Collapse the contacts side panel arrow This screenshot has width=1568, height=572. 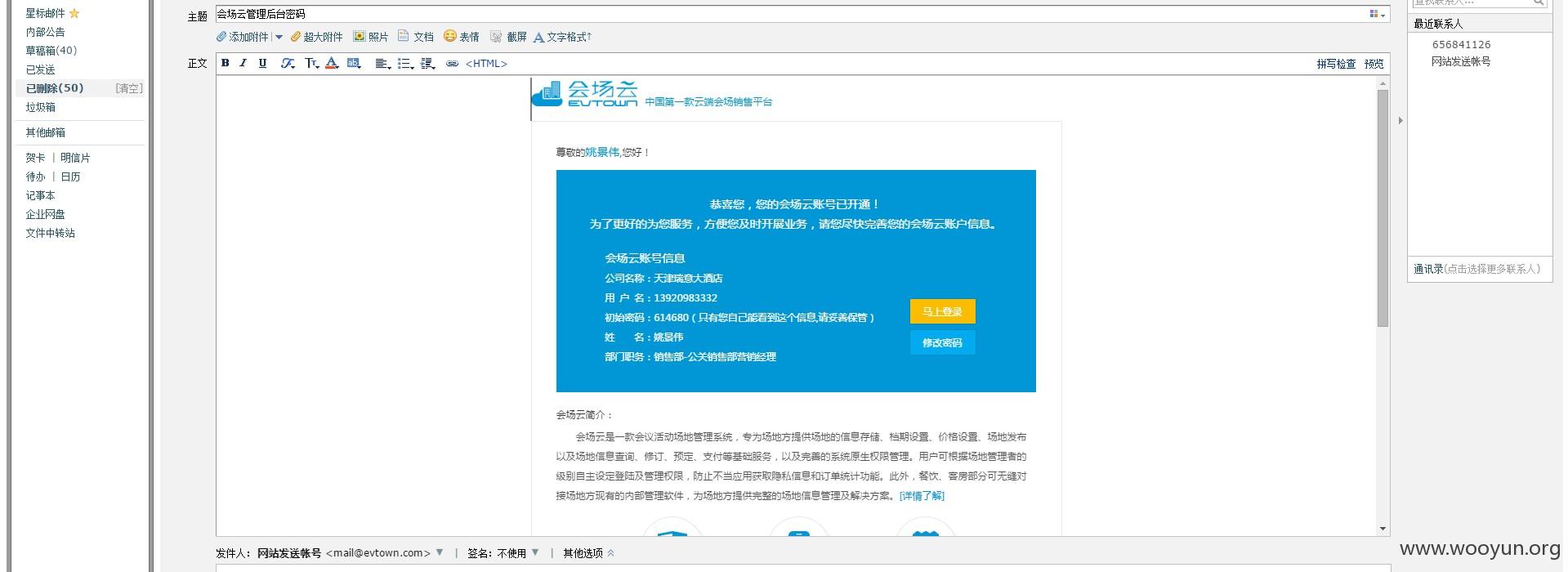(1400, 120)
